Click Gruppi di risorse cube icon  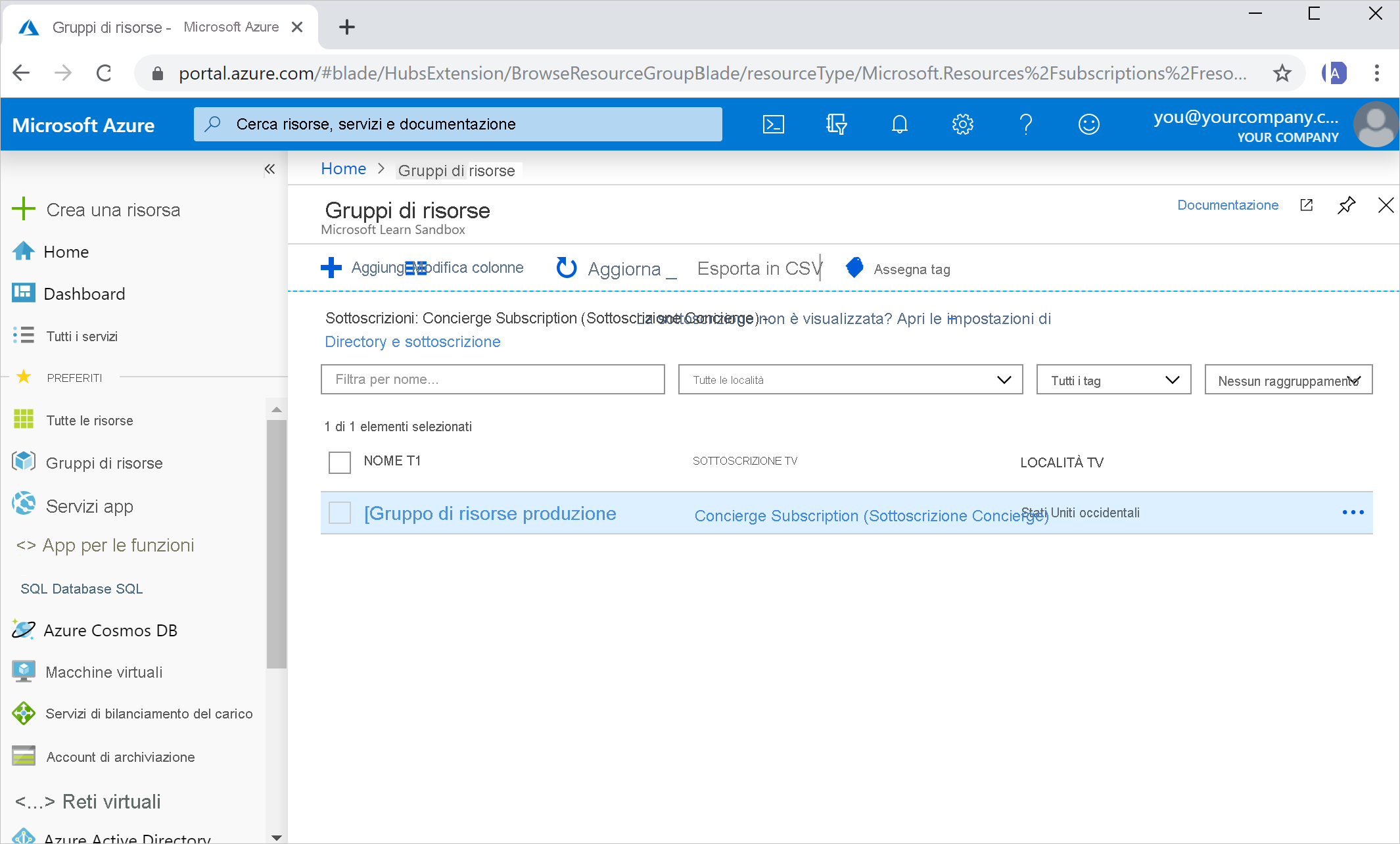[24, 462]
